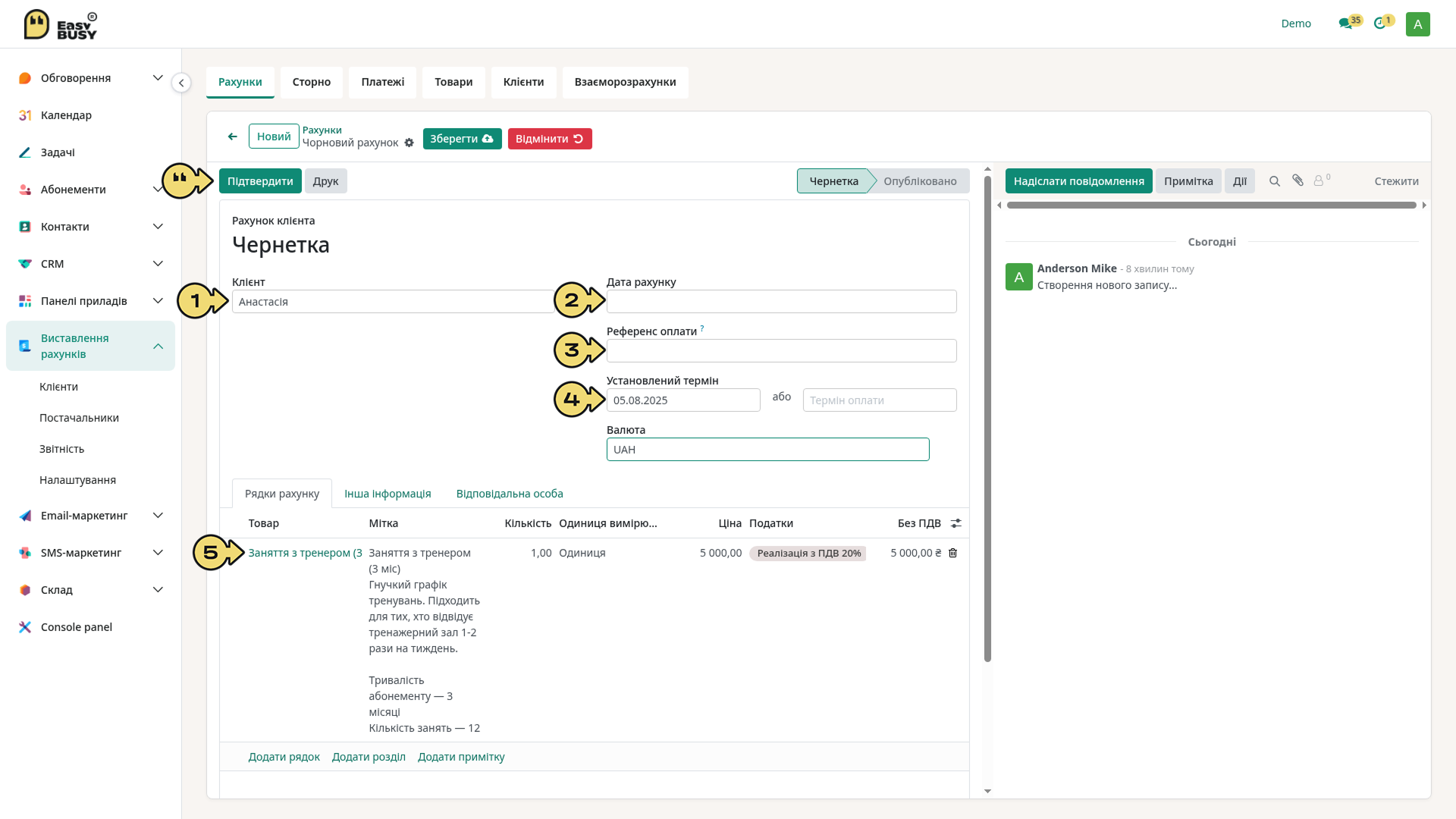
Task: Click the Клієнт field showing Анастасія
Action: coord(394,302)
